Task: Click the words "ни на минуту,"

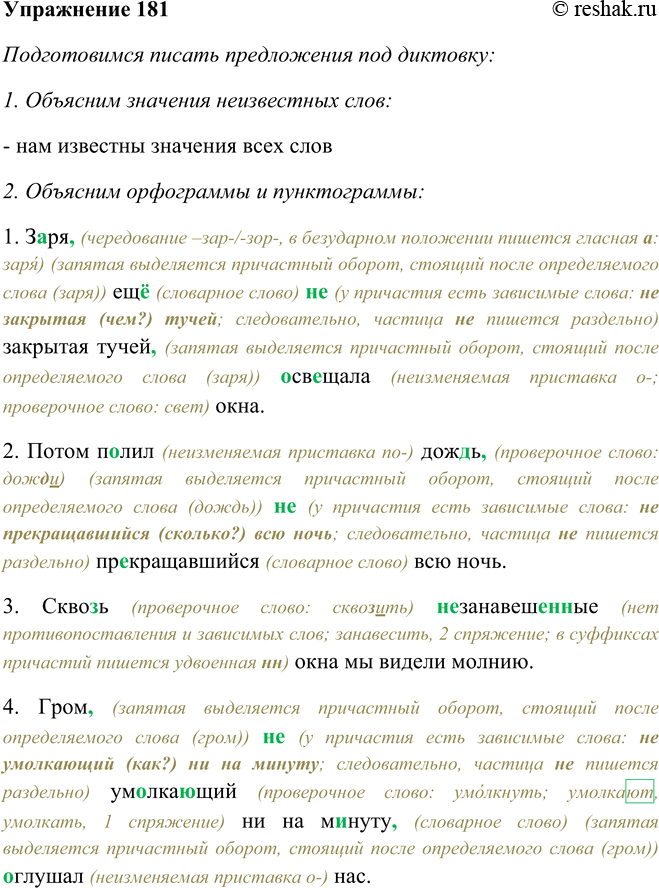Action: tap(319, 821)
